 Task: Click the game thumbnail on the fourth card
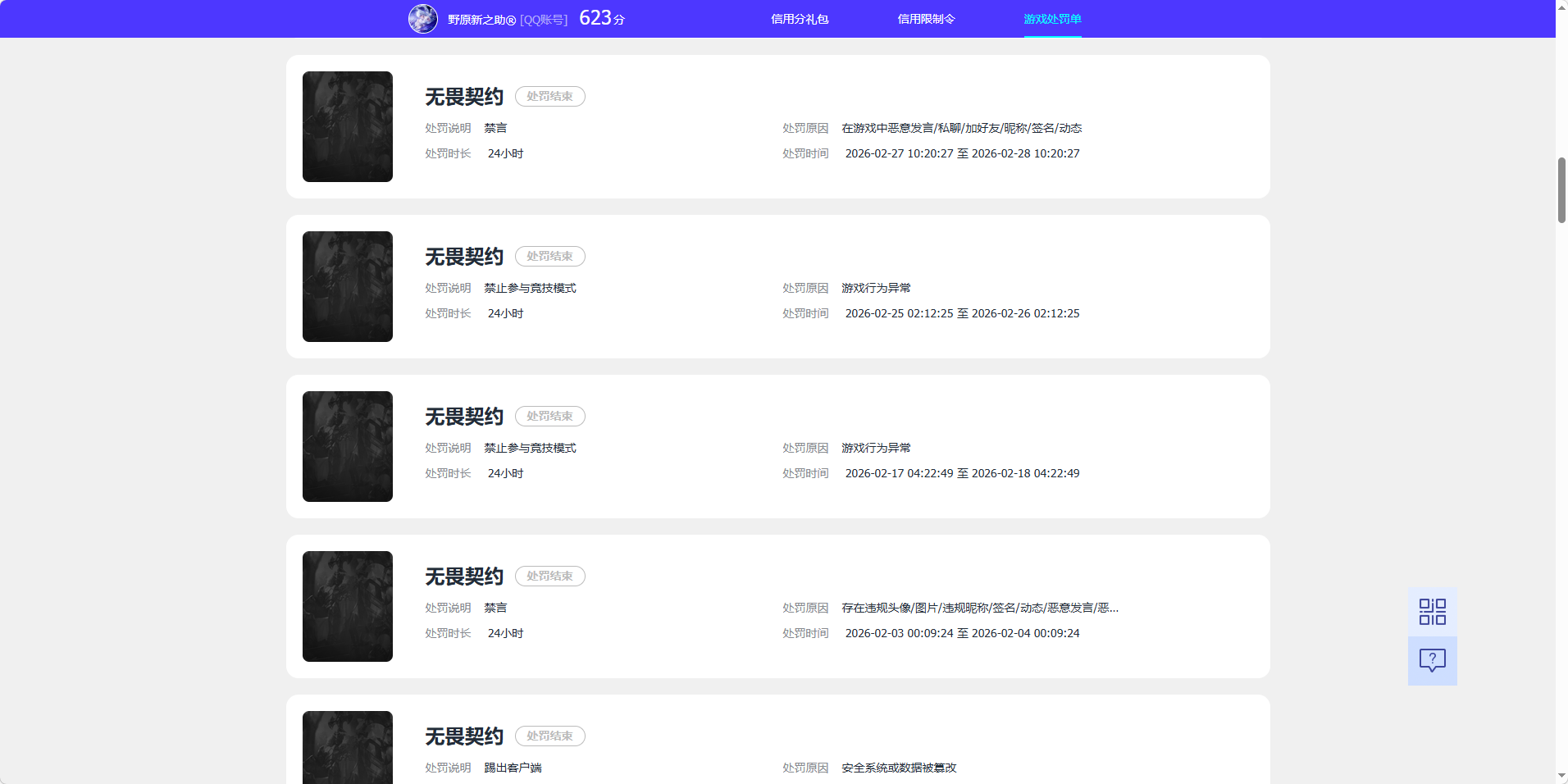[x=347, y=606]
